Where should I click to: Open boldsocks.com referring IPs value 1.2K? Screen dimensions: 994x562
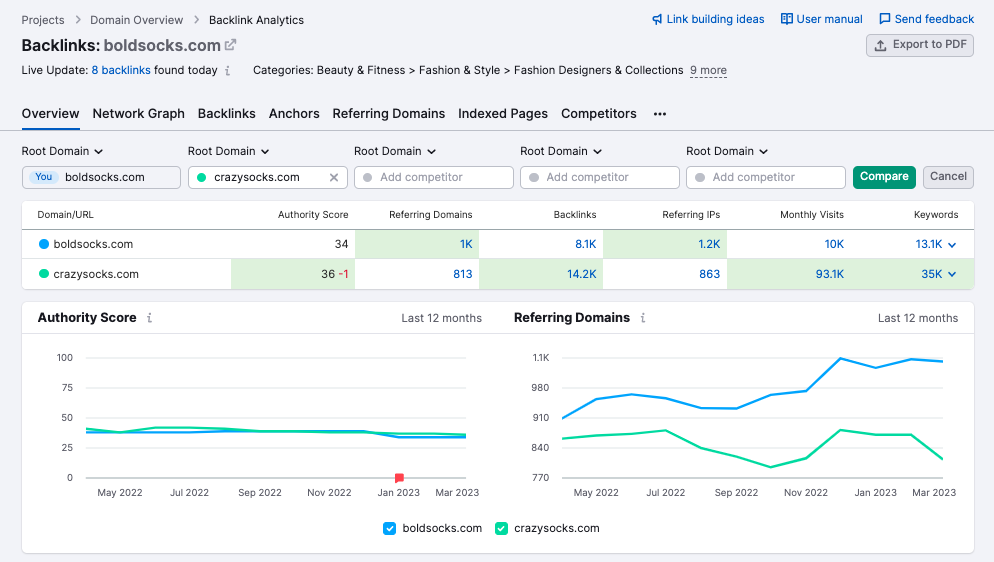pyautogui.click(x=709, y=244)
